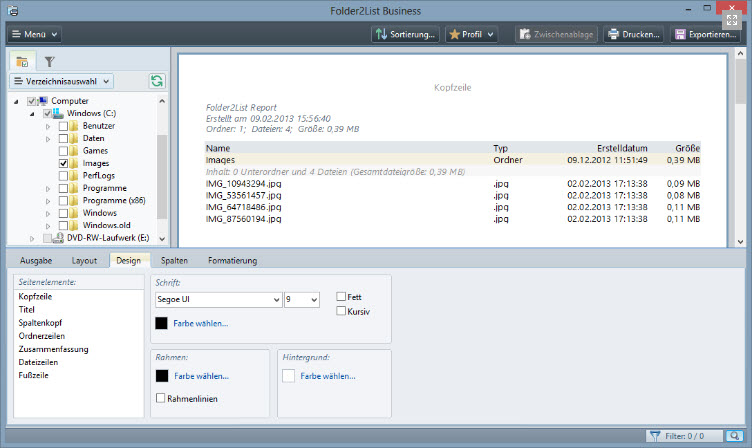Viewport: 752px width, 448px height.
Task: Enable the Kursiv checkbox
Action: 342,311
